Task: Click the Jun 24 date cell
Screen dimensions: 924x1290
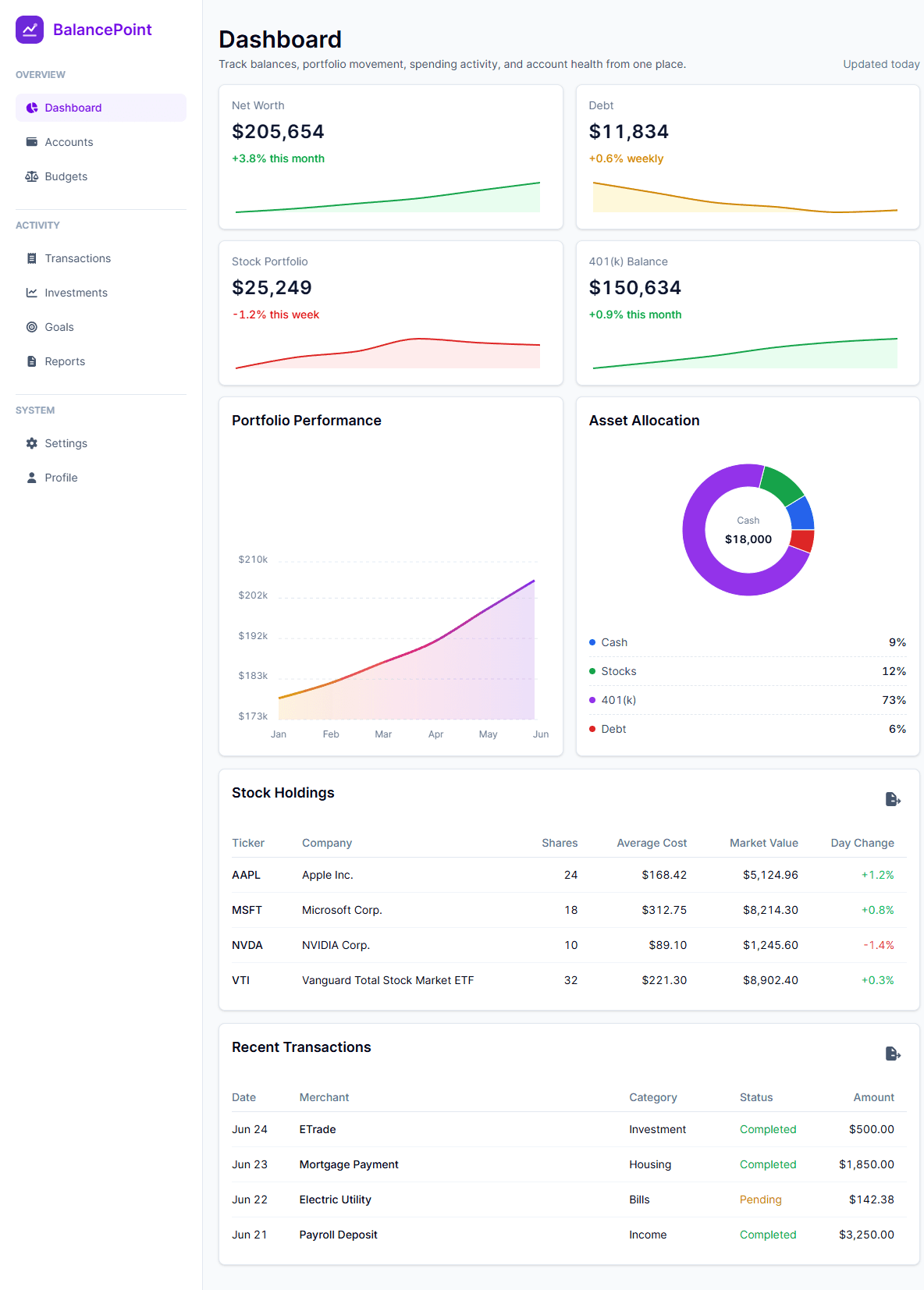Action: 250,1129
